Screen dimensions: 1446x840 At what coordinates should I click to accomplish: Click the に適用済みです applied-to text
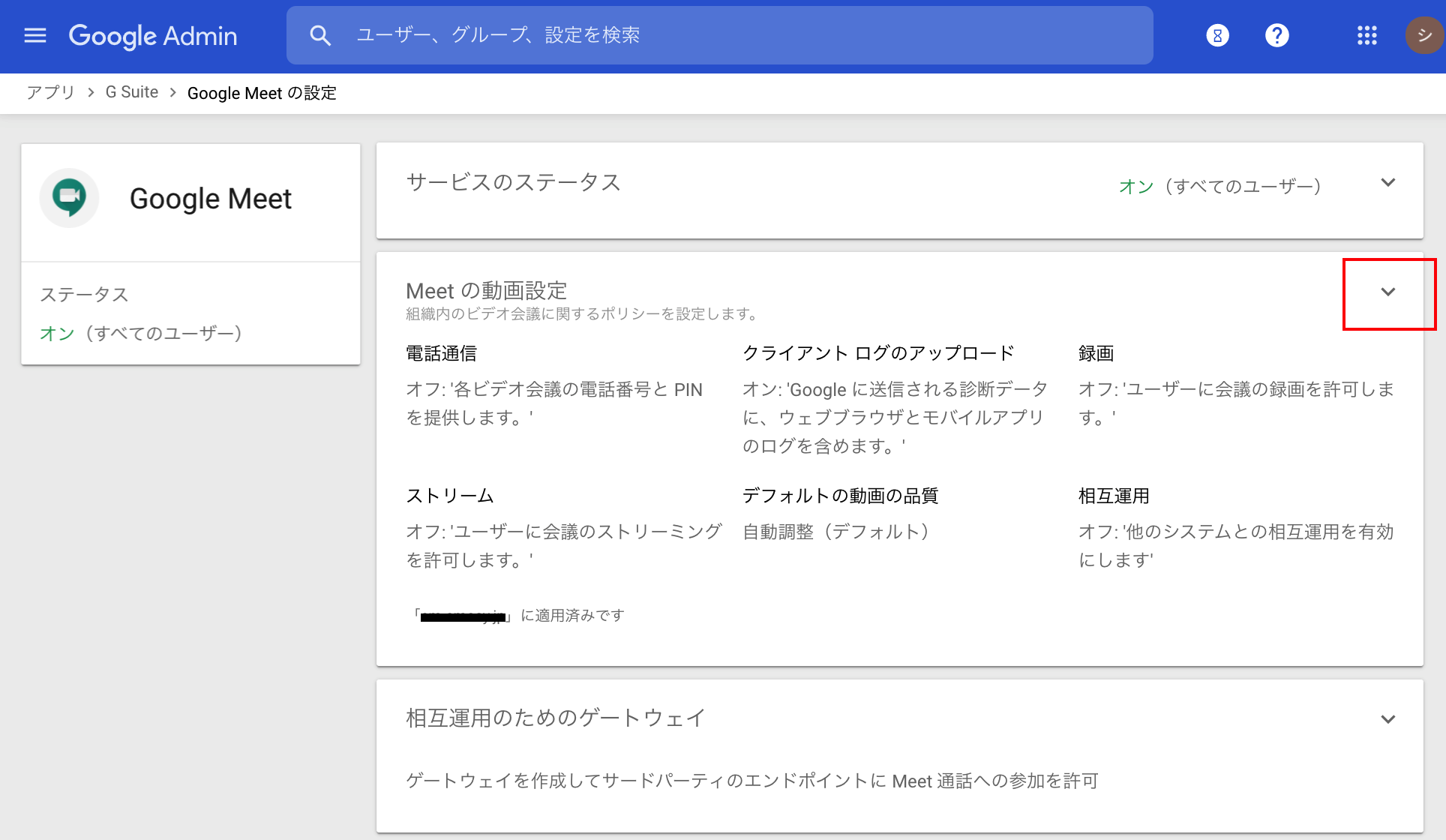[572, 616]
